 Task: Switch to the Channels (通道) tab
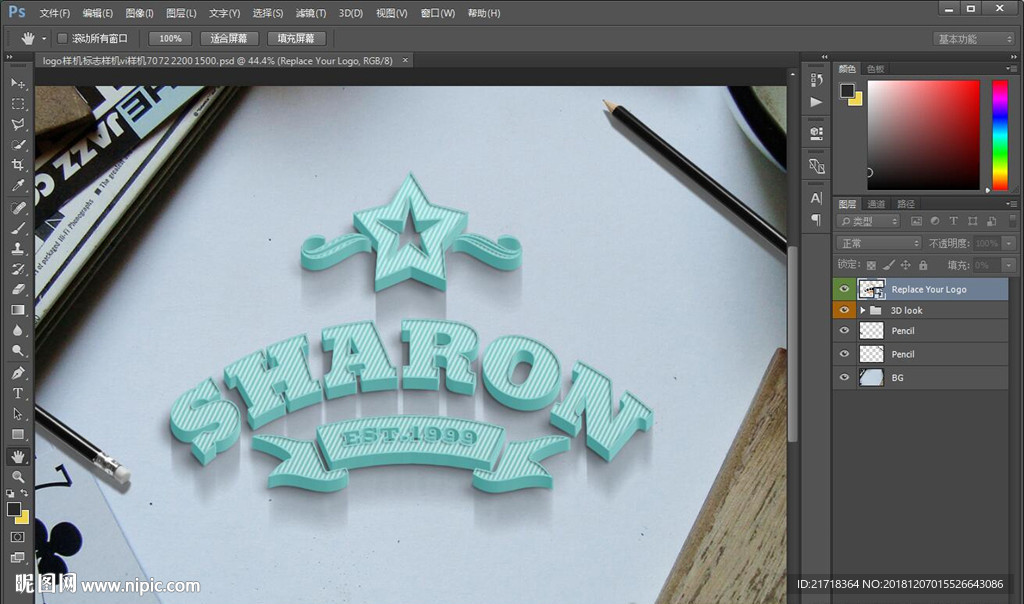click(876, 204)
